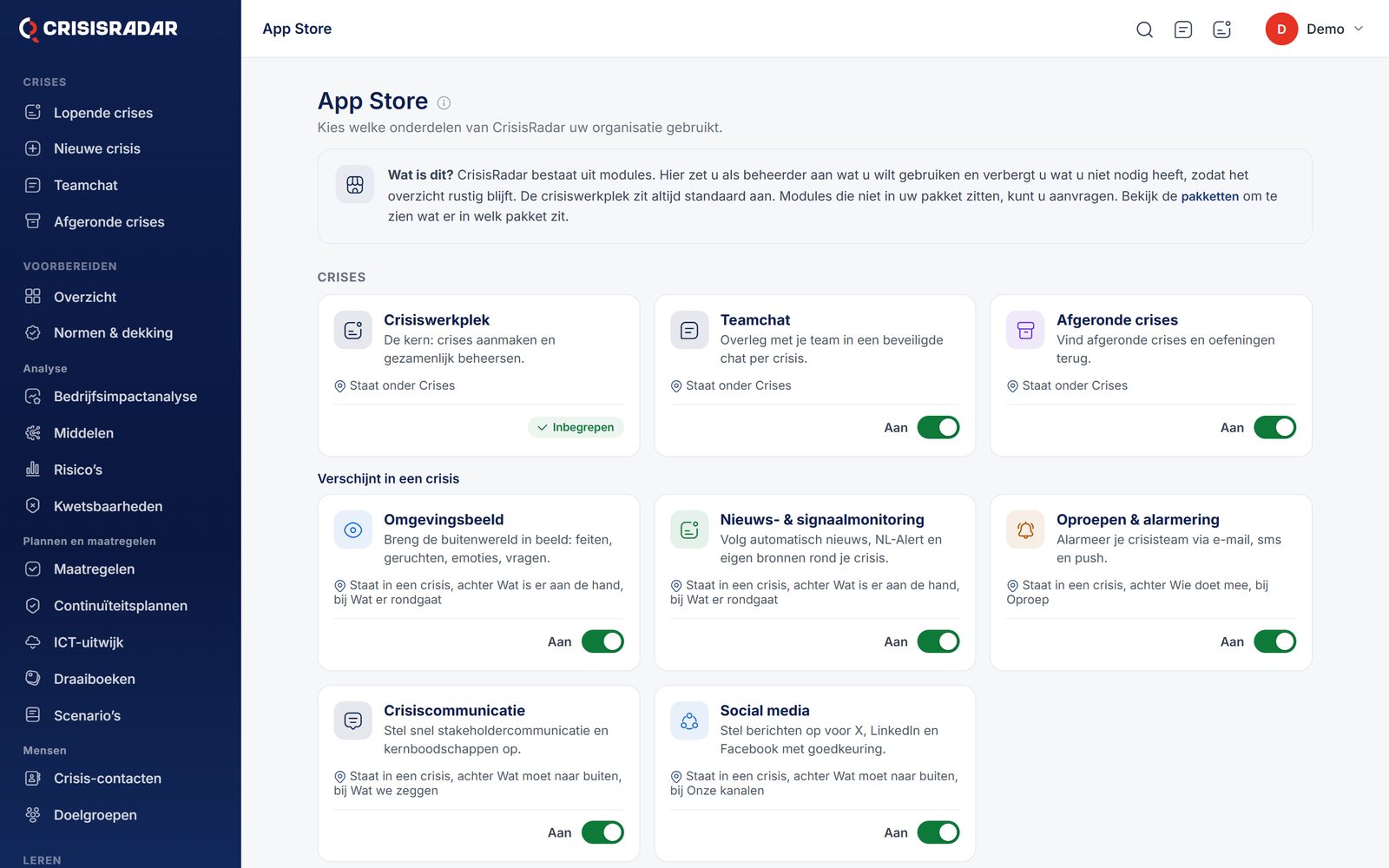
Task: Click the 'Verschijnt in een crisis' subheading
Action: tap(388, 478)
